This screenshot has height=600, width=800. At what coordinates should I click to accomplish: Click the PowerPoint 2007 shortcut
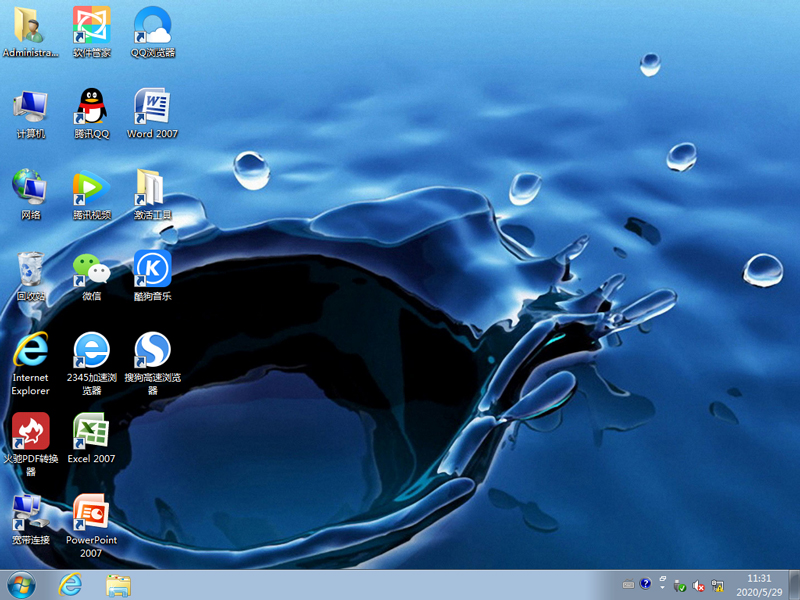[x=92, y=514]
